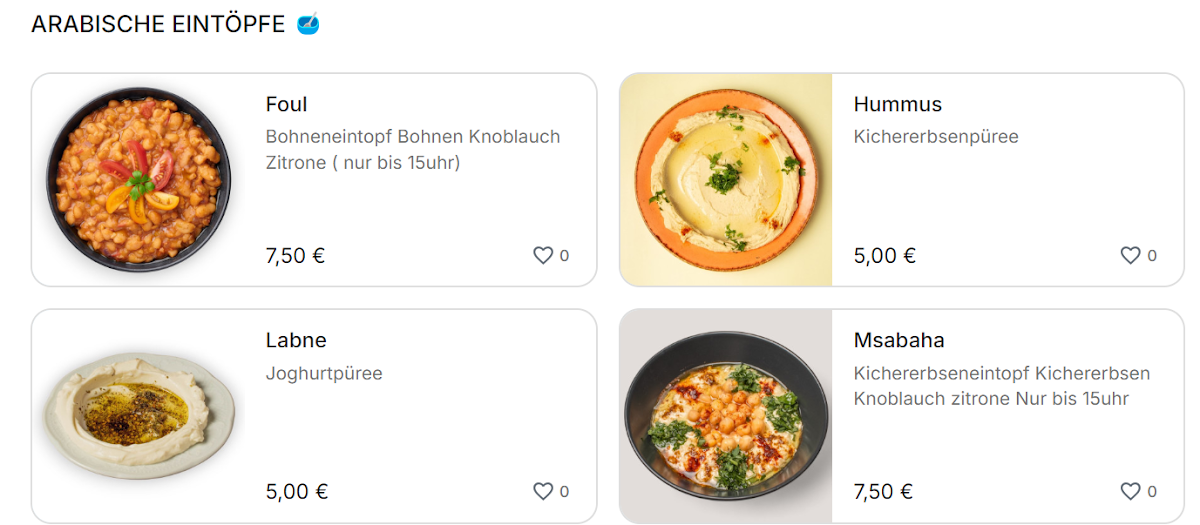Tap the heart icon on Labne card
The width and height of the screenshot is (1200, 525).
pos(543,492)
